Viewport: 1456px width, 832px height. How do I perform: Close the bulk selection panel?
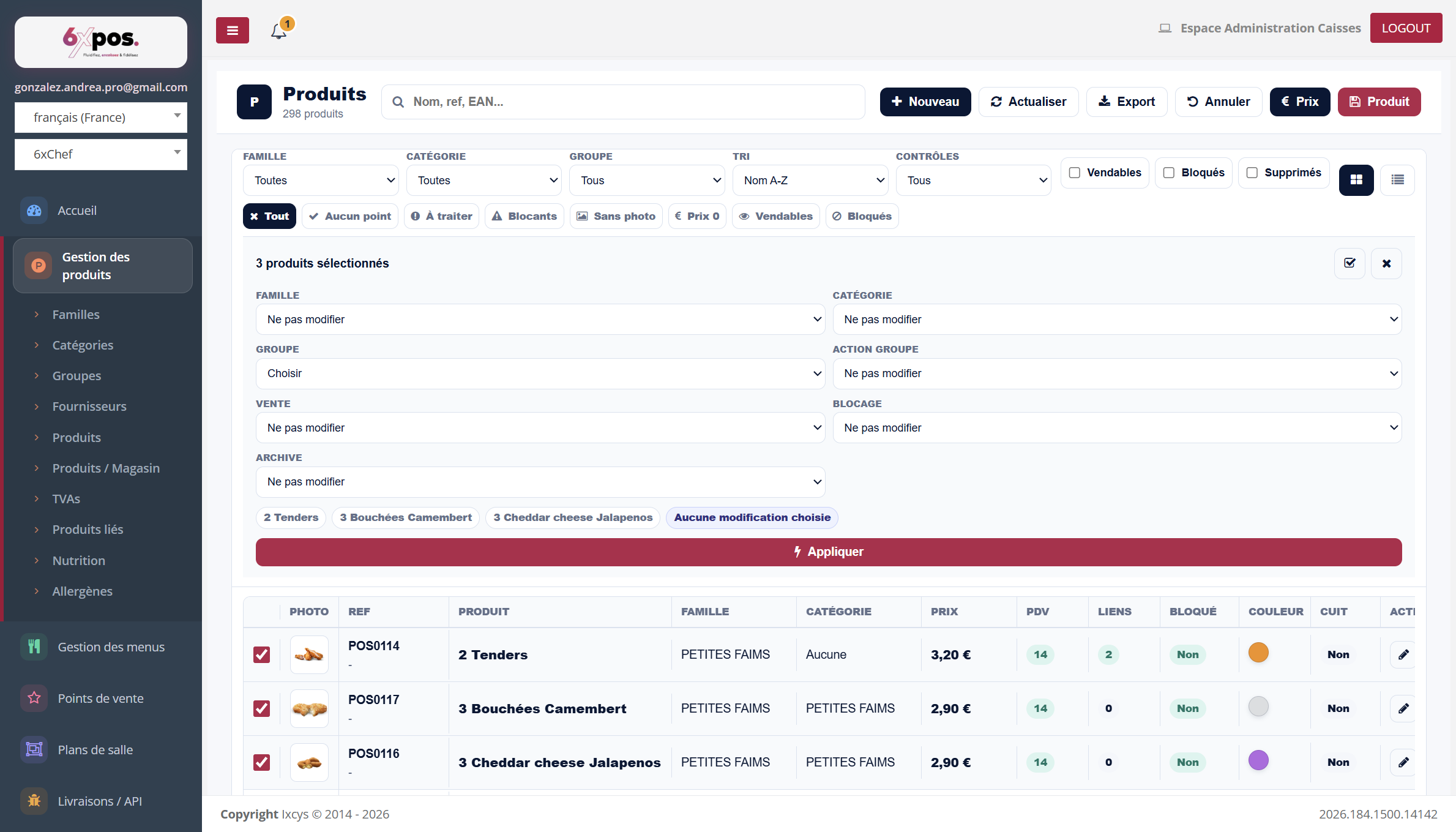(1386, 263)
